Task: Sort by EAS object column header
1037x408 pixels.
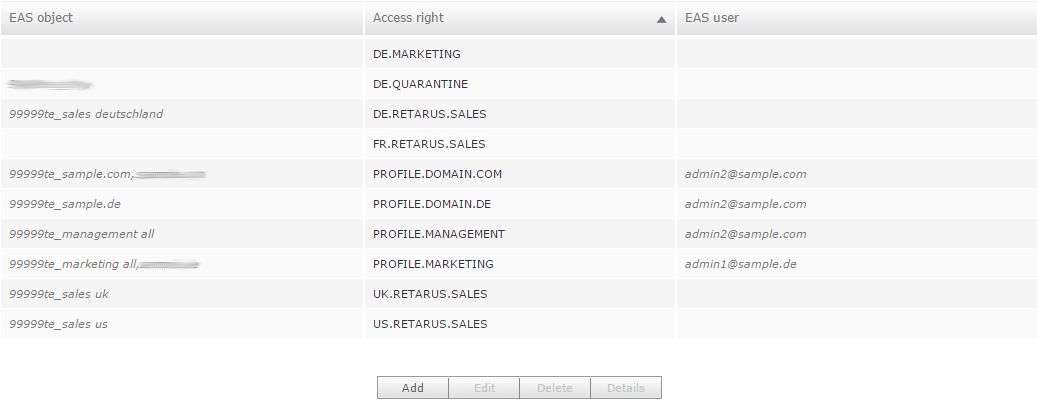Action: point(41,18)
